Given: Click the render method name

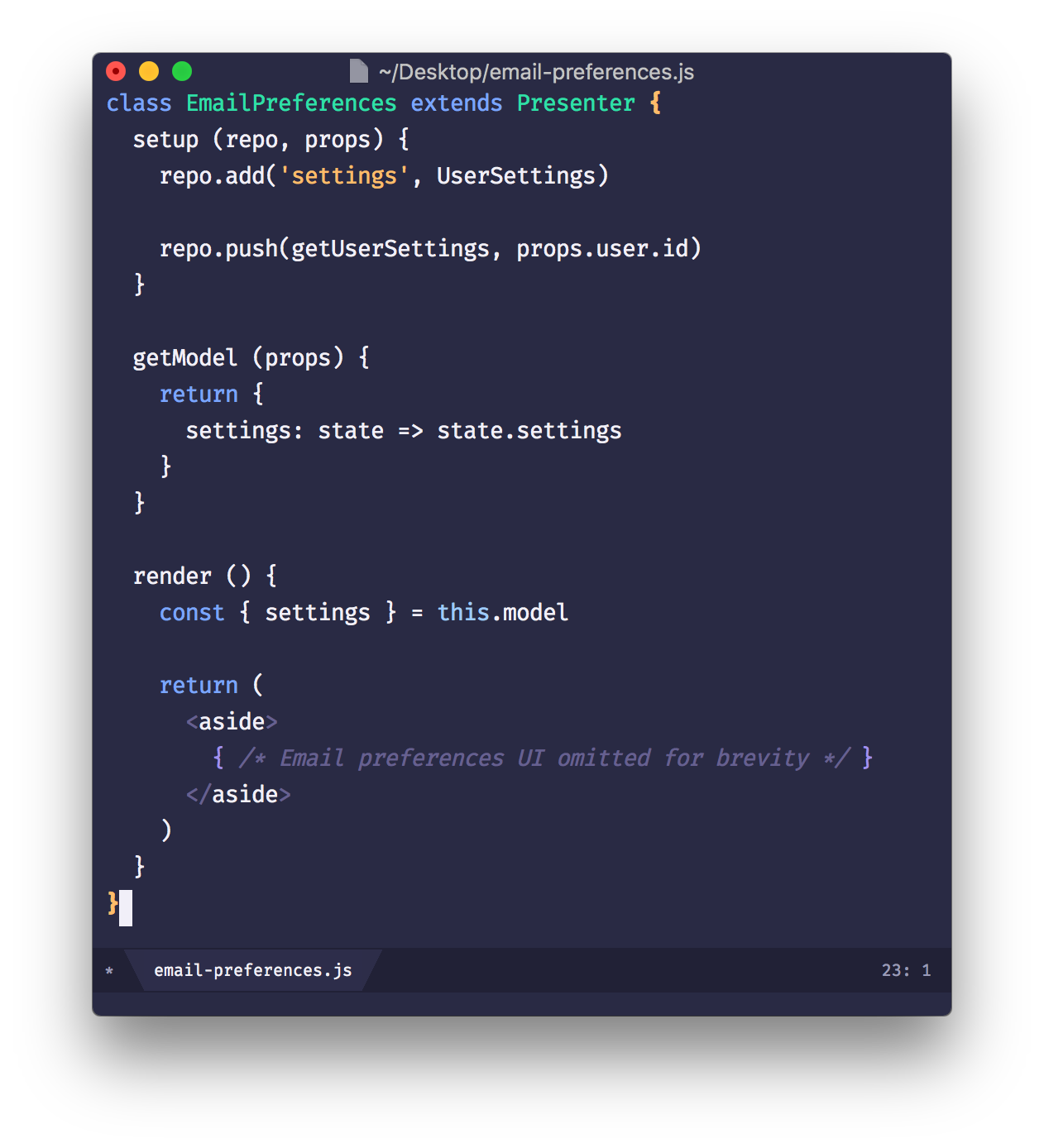Looking at the screenshot, I should (172, 576).
